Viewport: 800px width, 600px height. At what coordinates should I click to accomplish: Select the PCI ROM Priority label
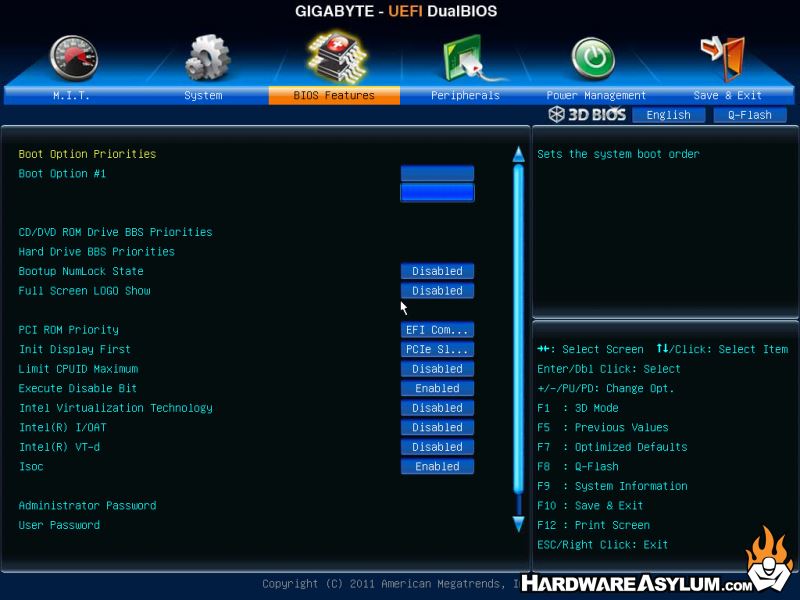pos(68,330)
